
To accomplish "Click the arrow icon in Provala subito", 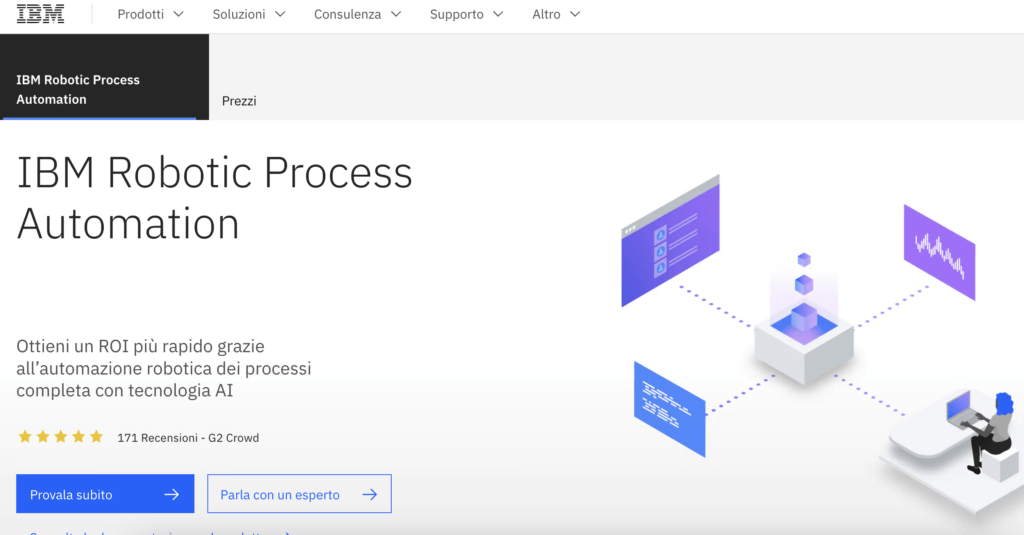I will click(x=171, y=494).
